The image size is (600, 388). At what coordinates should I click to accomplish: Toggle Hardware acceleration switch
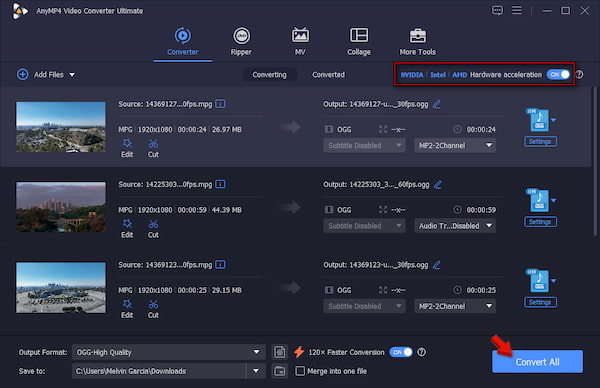pos(558,75)
